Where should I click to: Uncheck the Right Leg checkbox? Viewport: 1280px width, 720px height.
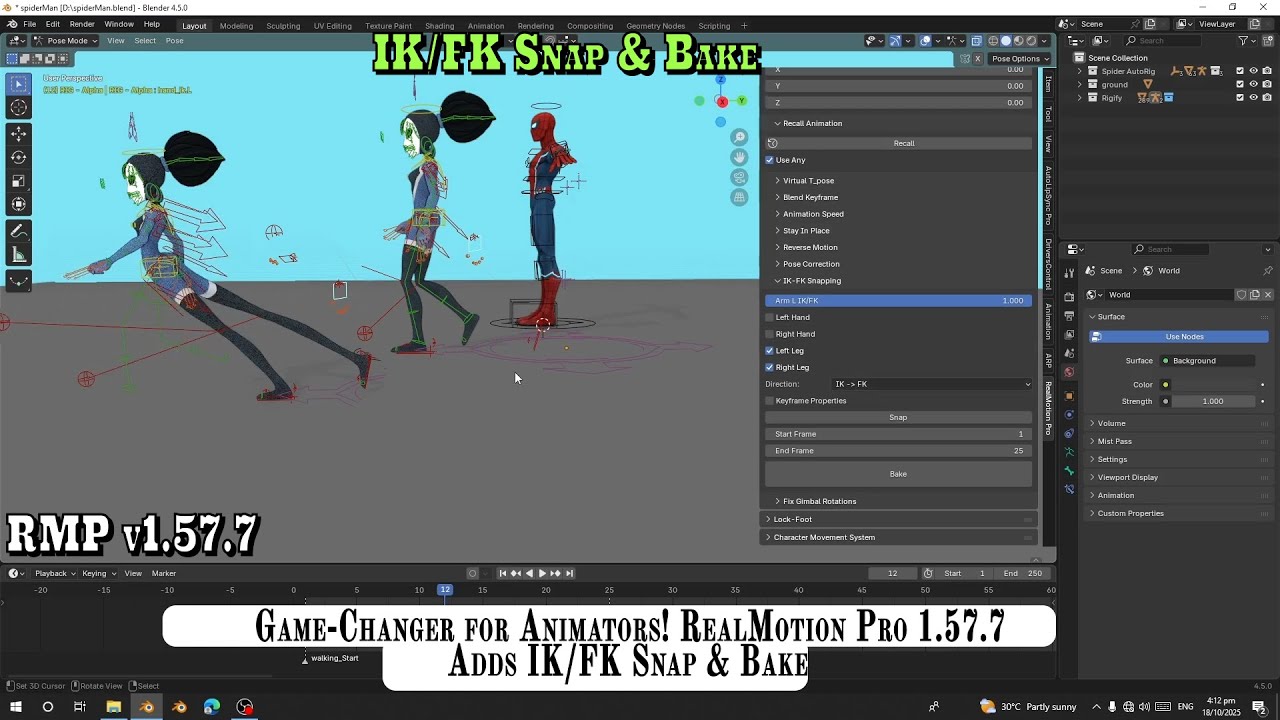(770, 367)
